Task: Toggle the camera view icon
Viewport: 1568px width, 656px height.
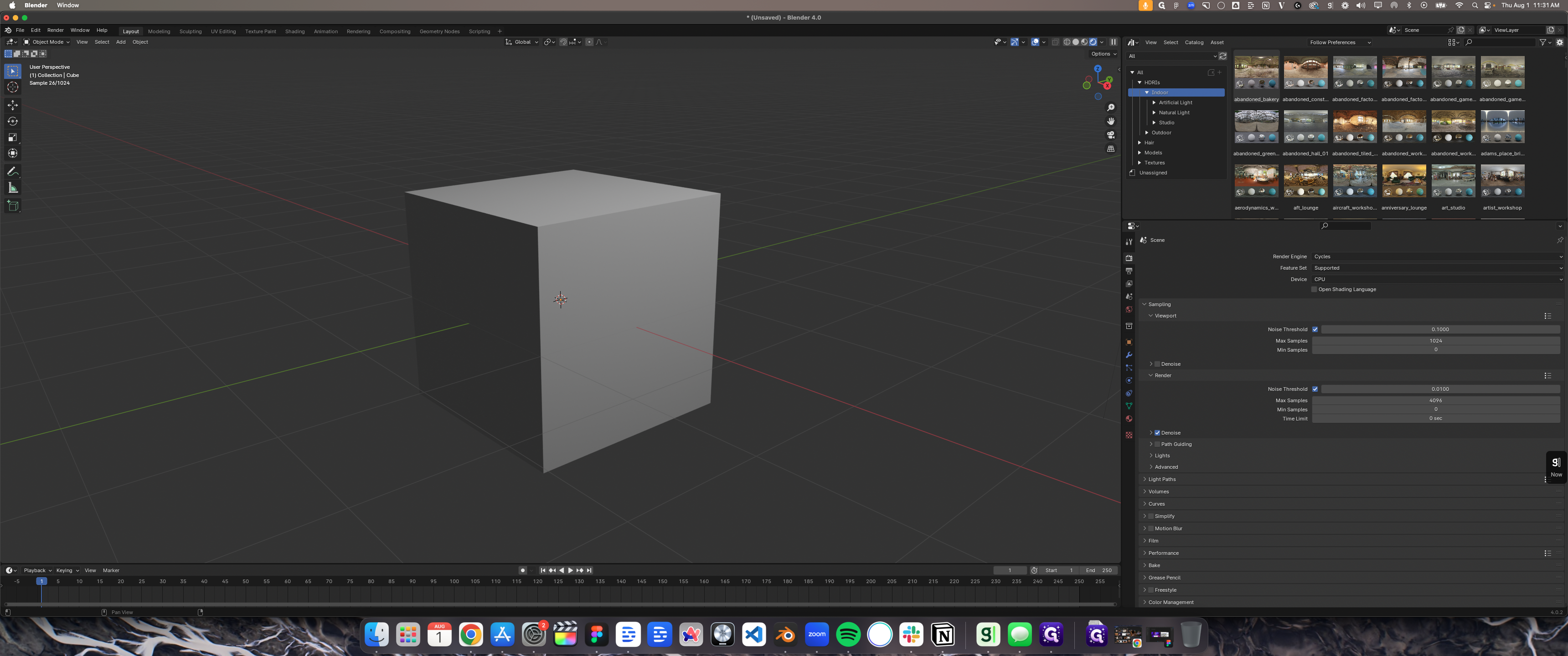Action: click(x=1111, y=135)
